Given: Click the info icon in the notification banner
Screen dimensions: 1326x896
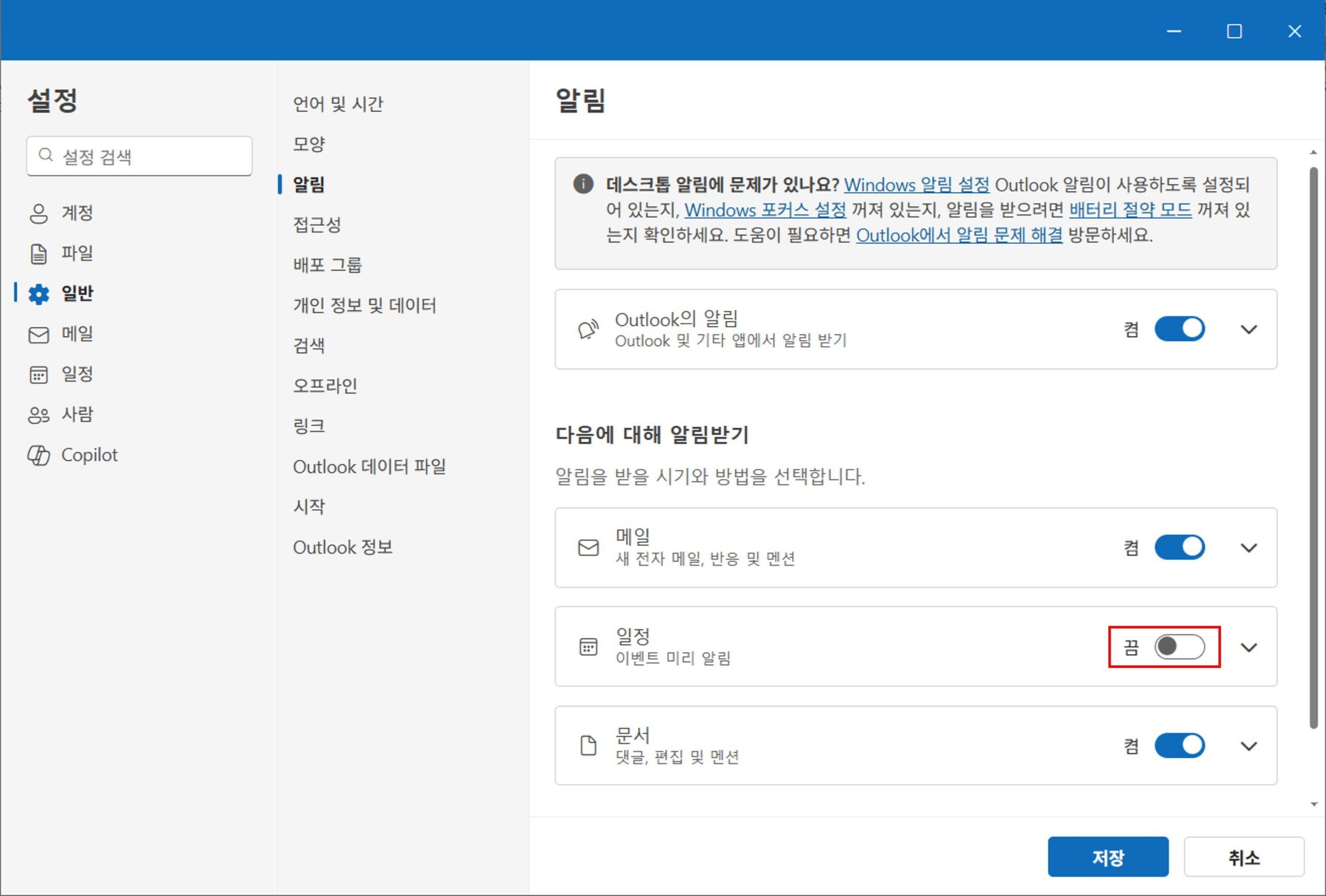Looking at the screenshot, I should click(x=583, y=184).
